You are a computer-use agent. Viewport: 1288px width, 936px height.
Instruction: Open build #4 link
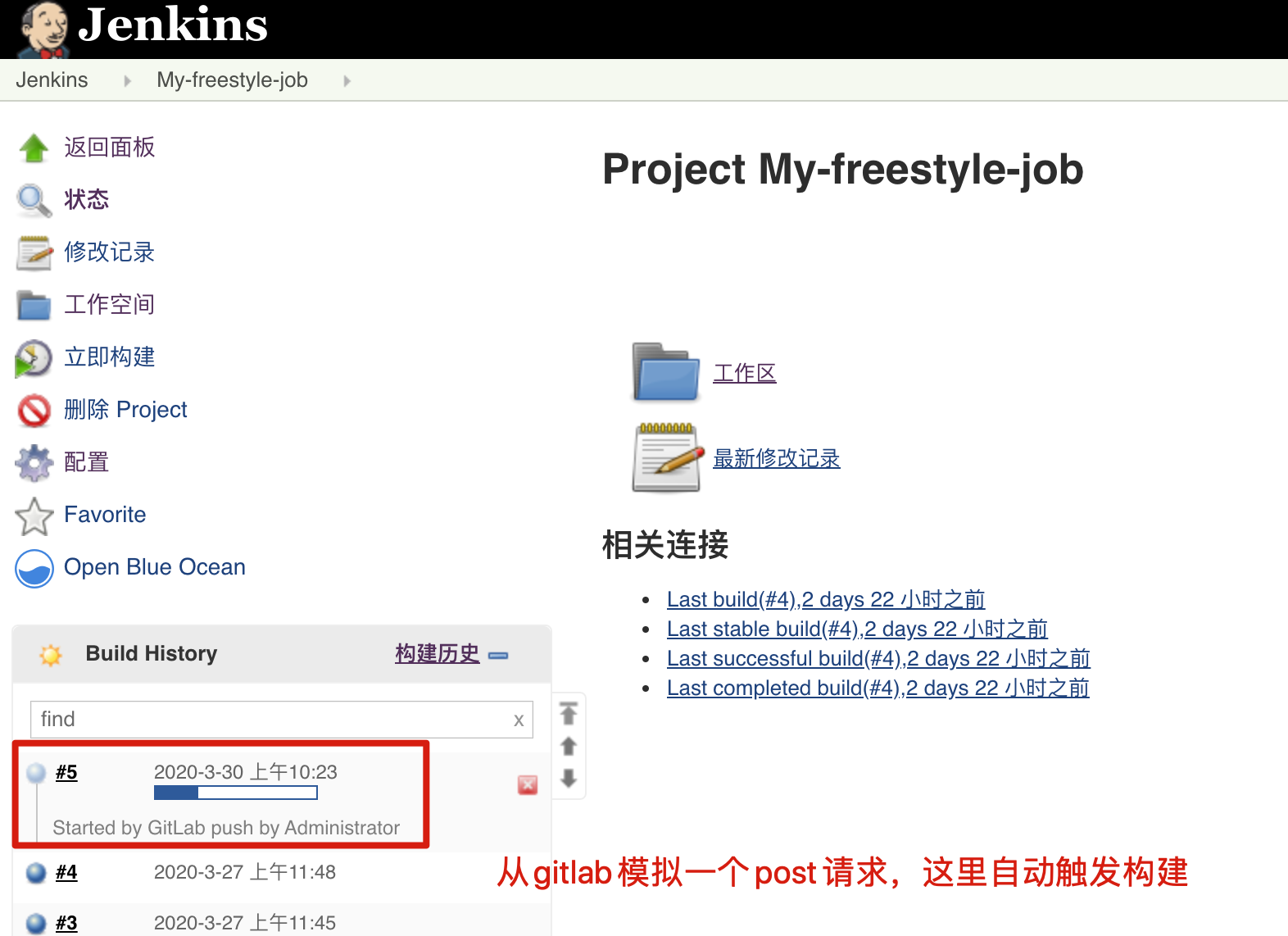[66, 873]
